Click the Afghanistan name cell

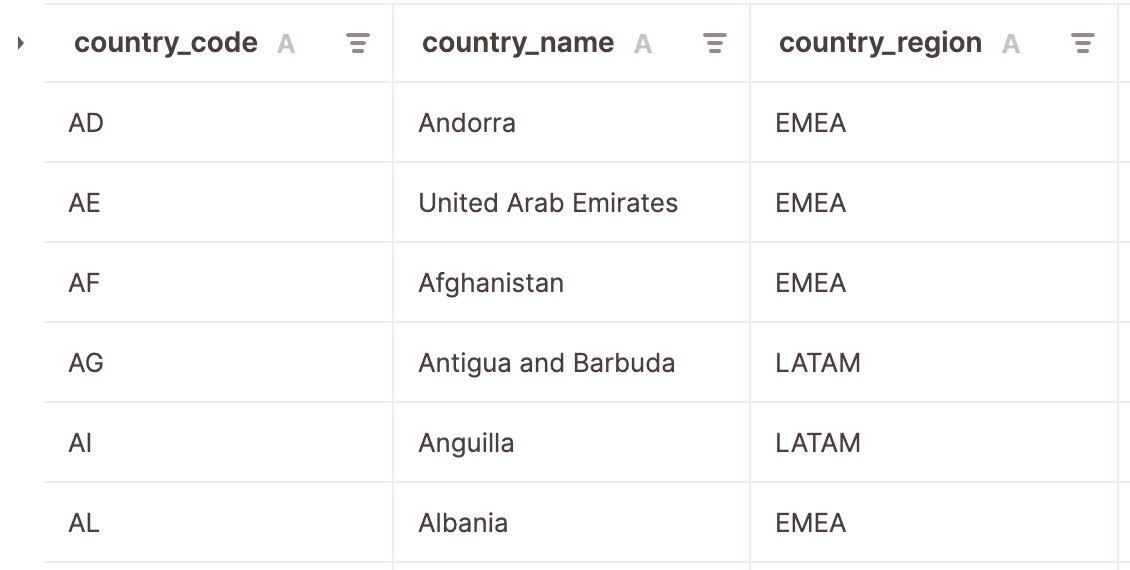click(491, 283)
